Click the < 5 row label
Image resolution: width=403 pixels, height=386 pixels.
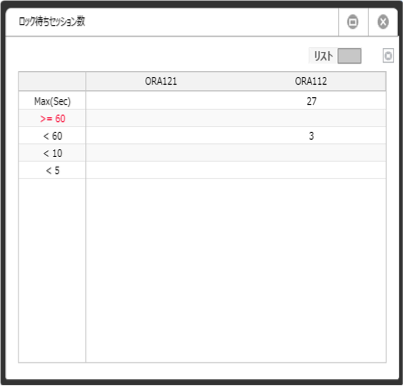53,171
